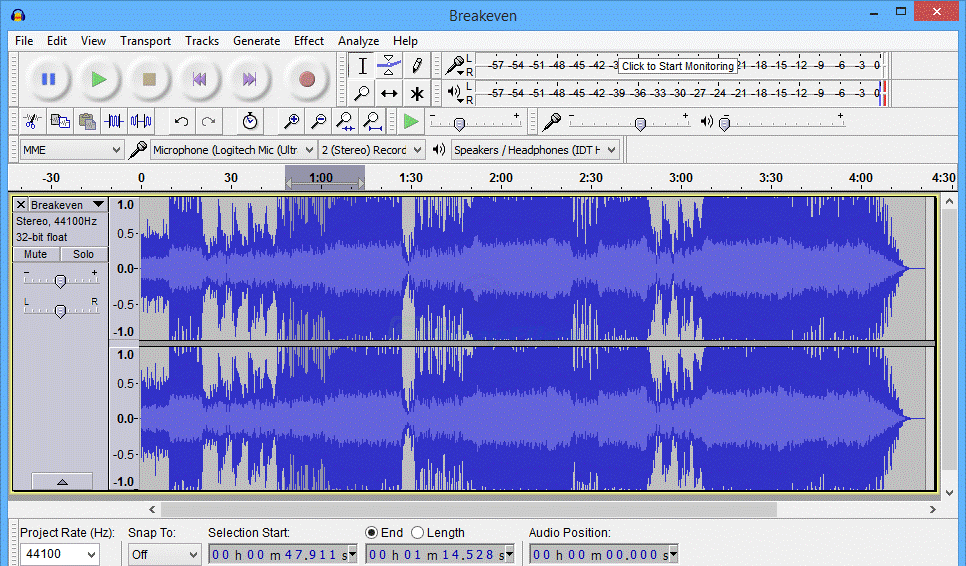Click the Paste clipboard icon
This screenshot has width=966, height=566.
[87, 121]
